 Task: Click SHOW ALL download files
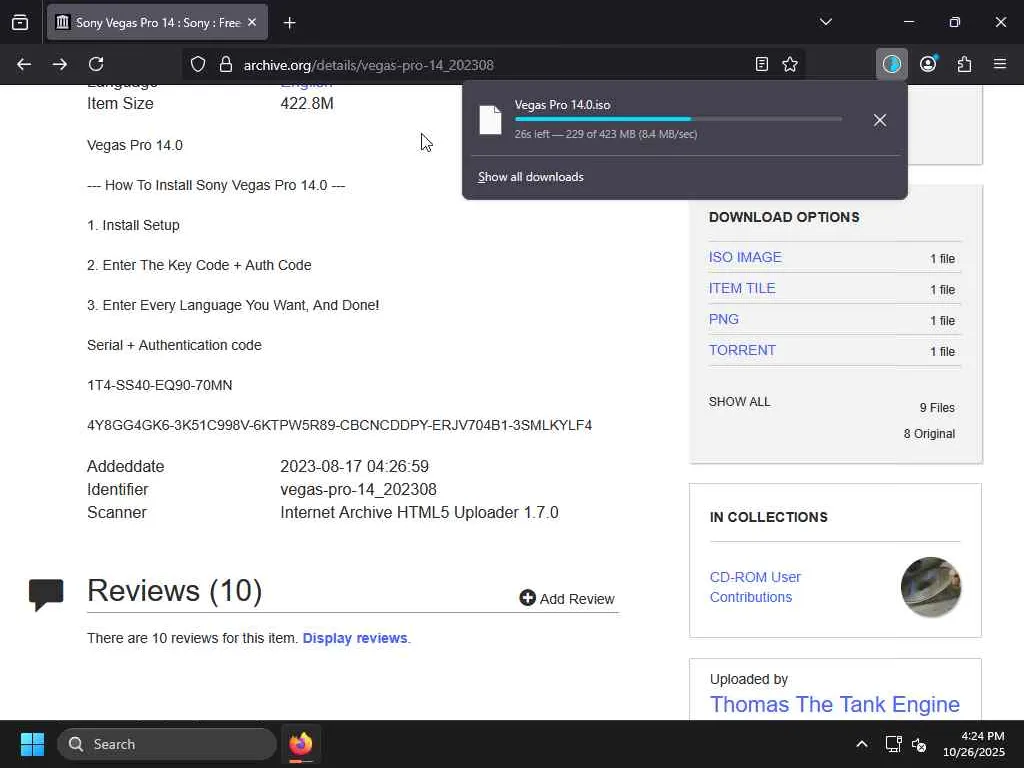[x=739, y=402]
